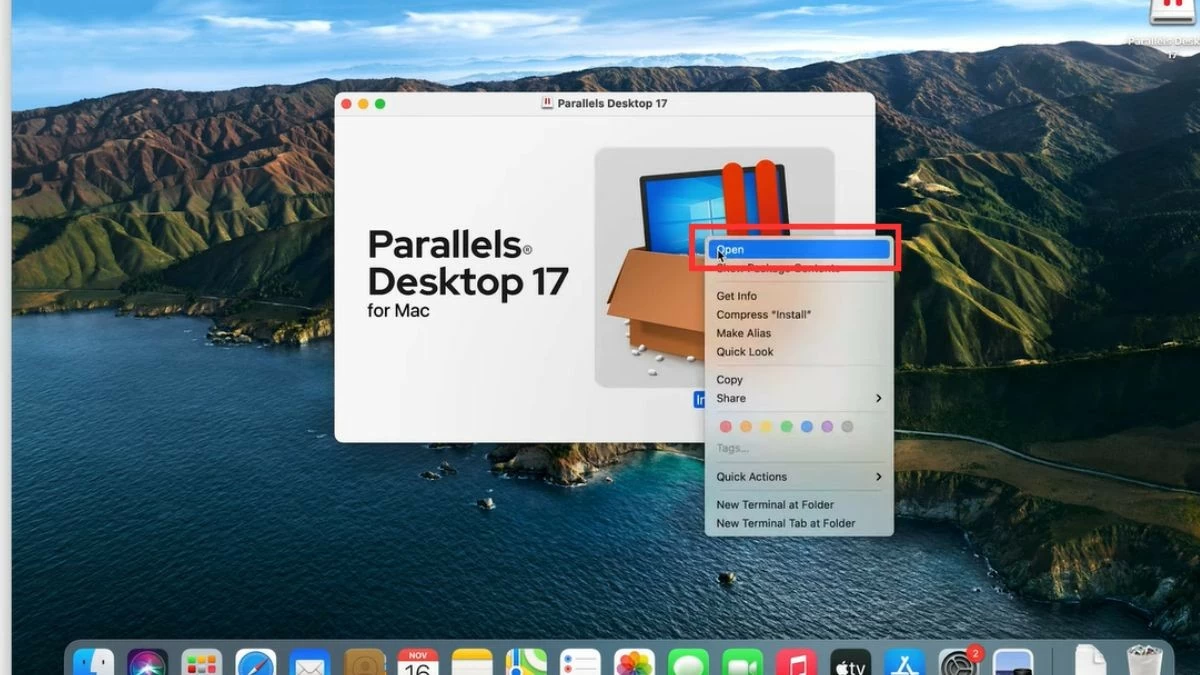Image resolution: width=1200 pixels, height=675 pixels.
Task: Select Quick Look in the context menu
Action: (744, 352)
